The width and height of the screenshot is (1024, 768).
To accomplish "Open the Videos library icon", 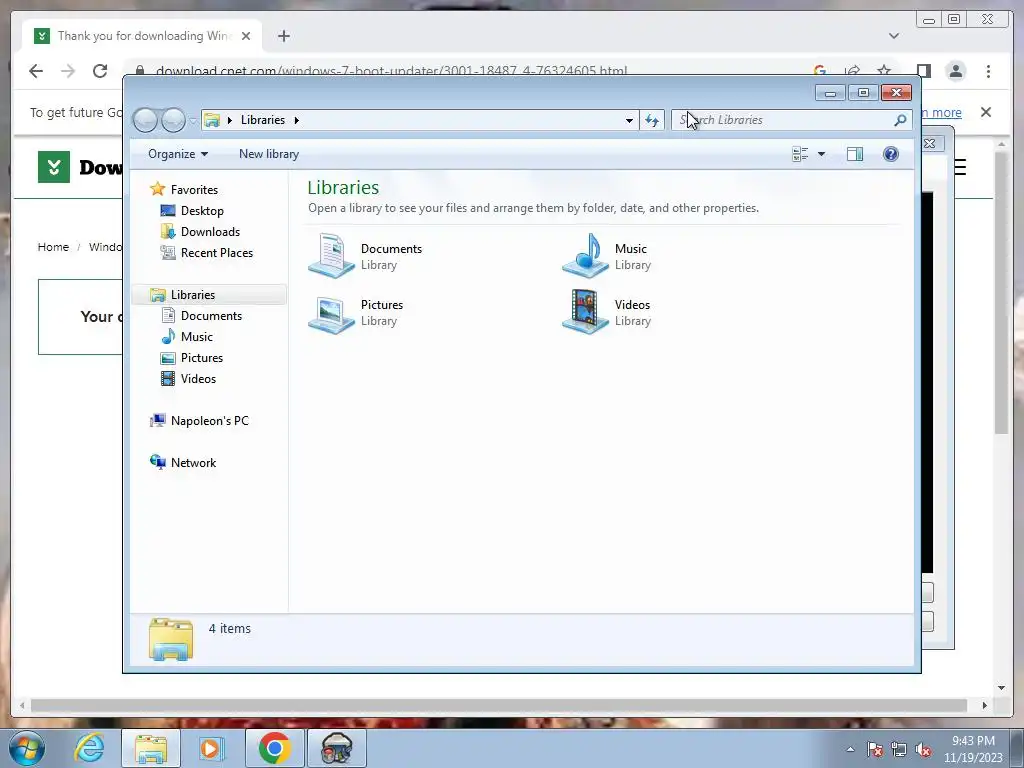I will [x=586, y=313].
